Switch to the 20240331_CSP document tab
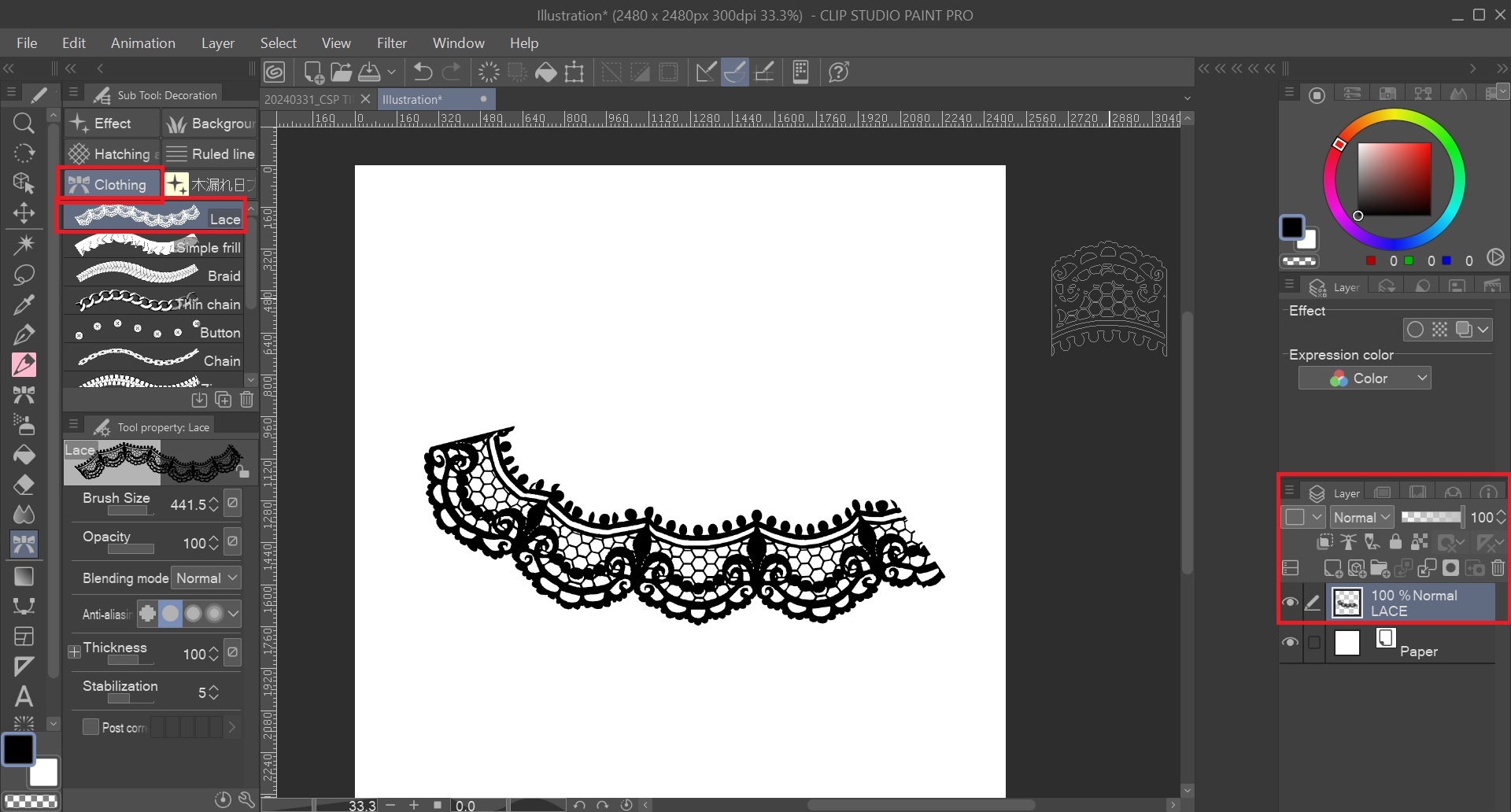Viewport: 1511px width, 812px height. 308,100
